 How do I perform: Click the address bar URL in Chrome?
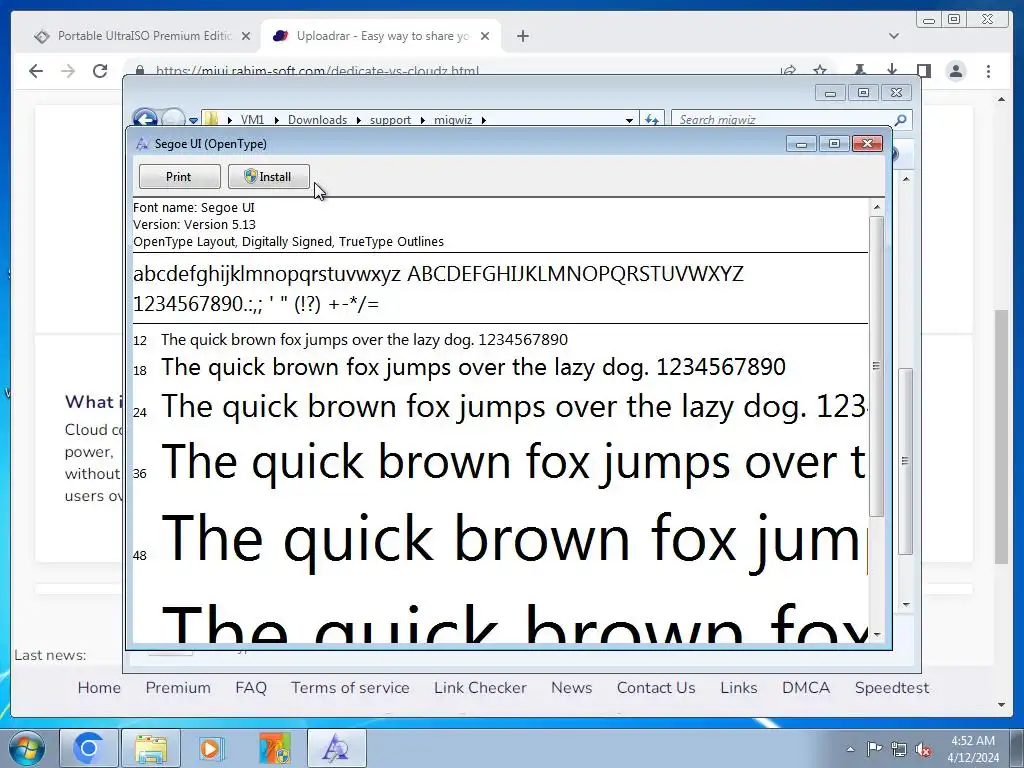(x=317, y=71)
